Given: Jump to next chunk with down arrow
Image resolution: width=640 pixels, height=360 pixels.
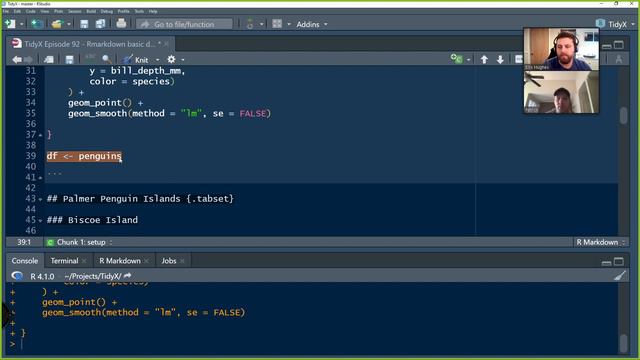Looking at the screenshot, I should [500, 60].
